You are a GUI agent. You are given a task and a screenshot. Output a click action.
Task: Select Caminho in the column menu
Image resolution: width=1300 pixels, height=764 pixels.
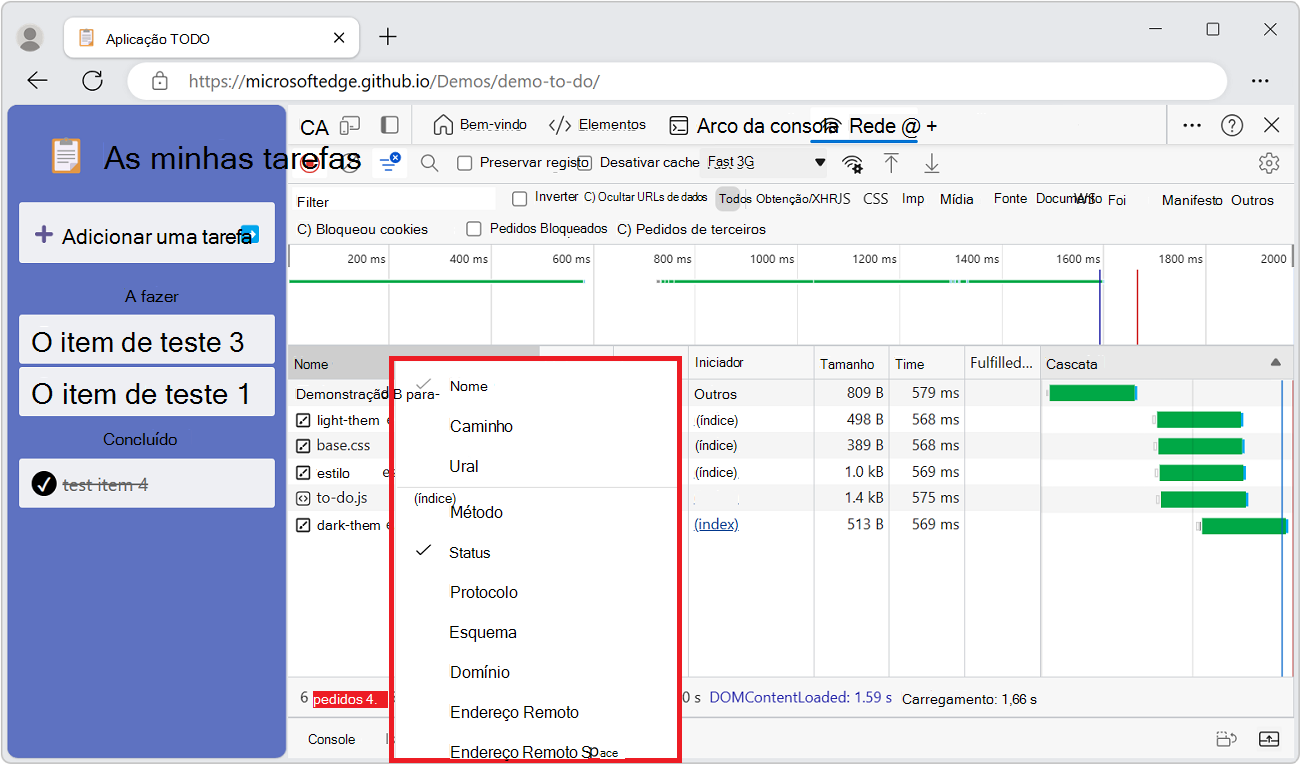click(x=481, y=426)
